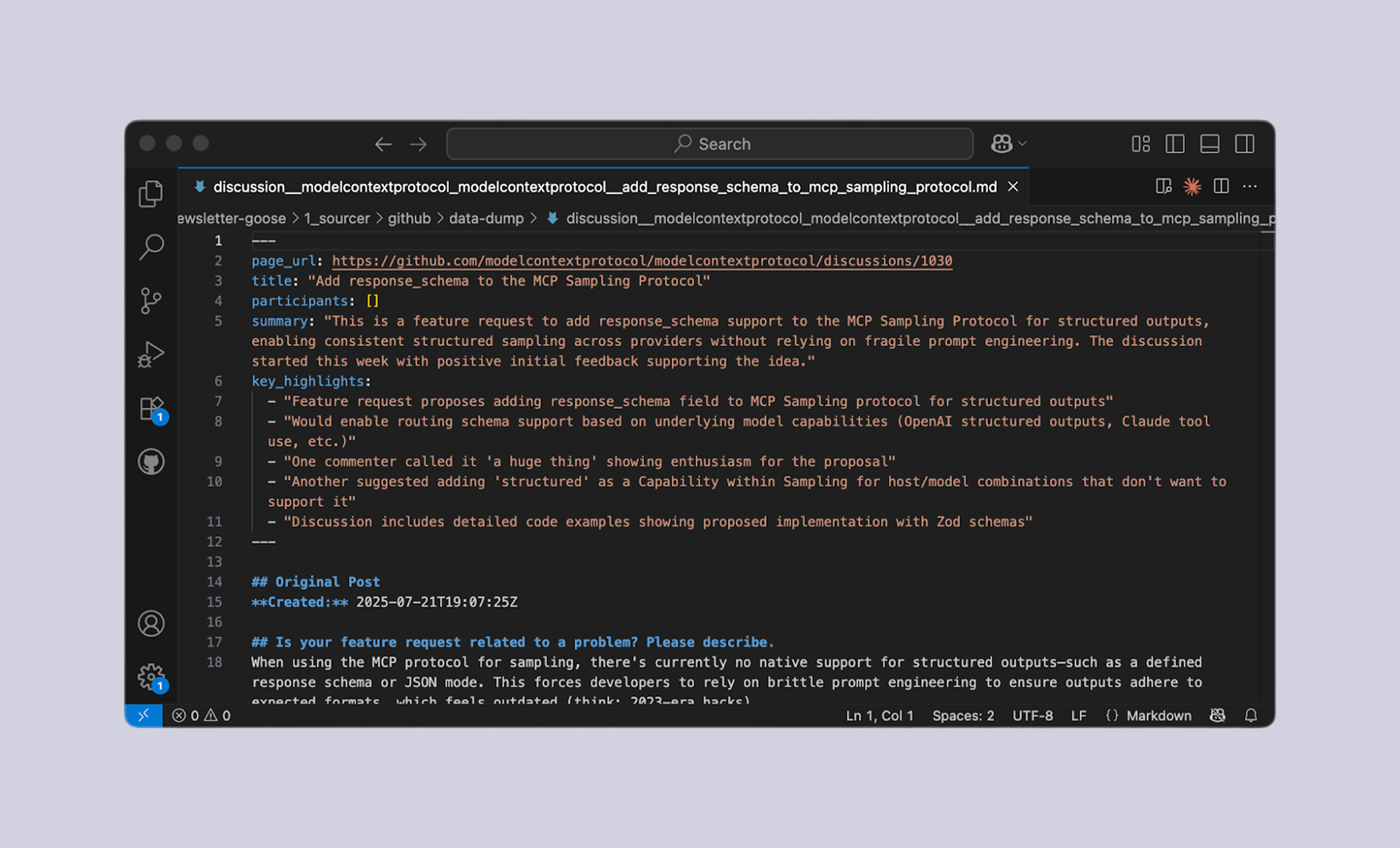Click the 'Is your feature request' heading
Image resolution: width=1400 pixels, height=848 pixels.
512,642
